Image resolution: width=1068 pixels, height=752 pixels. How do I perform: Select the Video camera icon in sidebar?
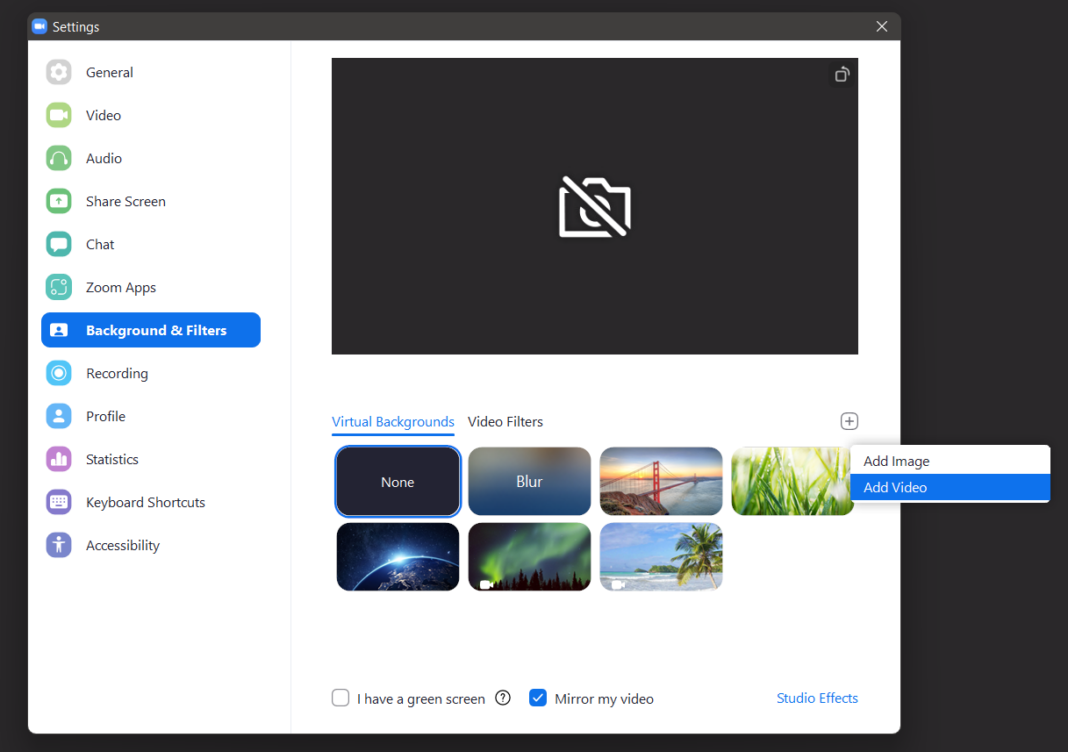(x=59, y=115)
